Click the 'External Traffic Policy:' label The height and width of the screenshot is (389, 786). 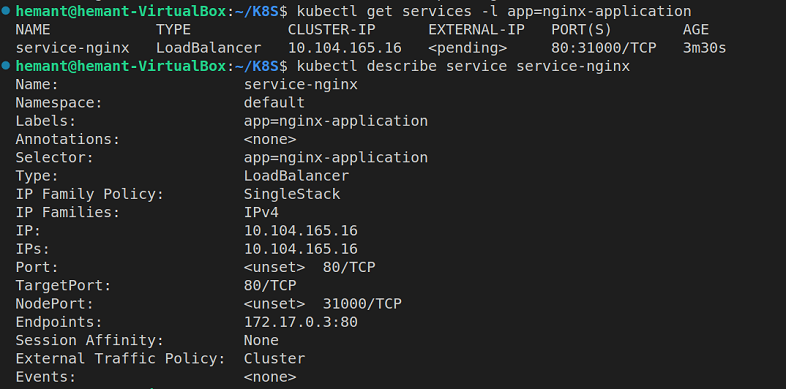[x=120, y=358]
